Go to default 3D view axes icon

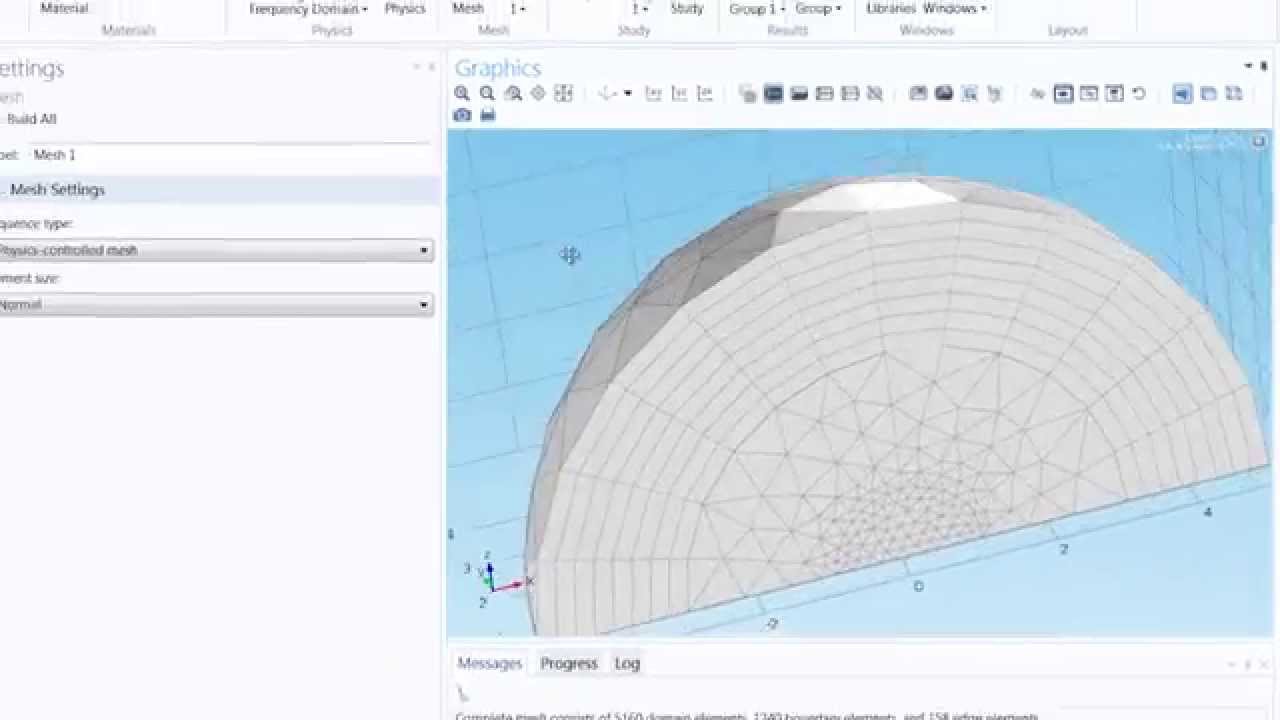tap(606, 93)
